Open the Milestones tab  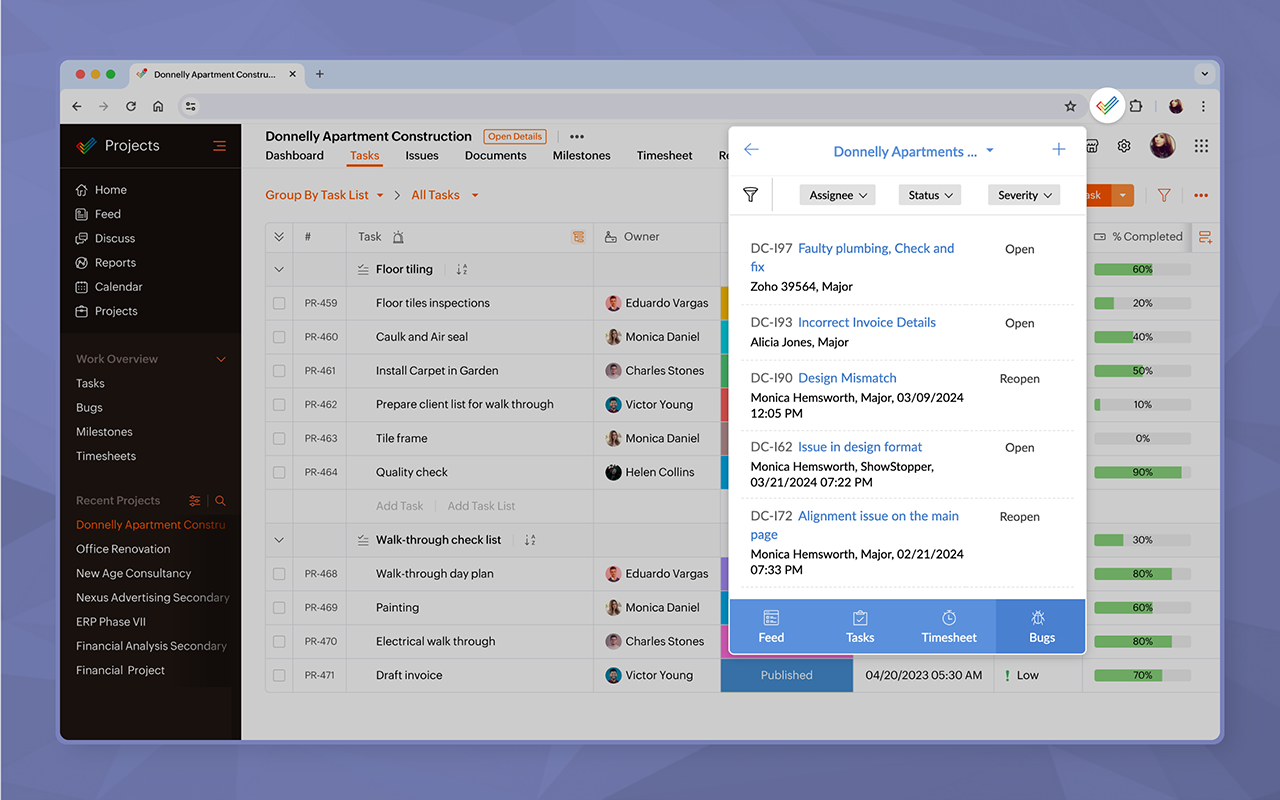(581, 155)
